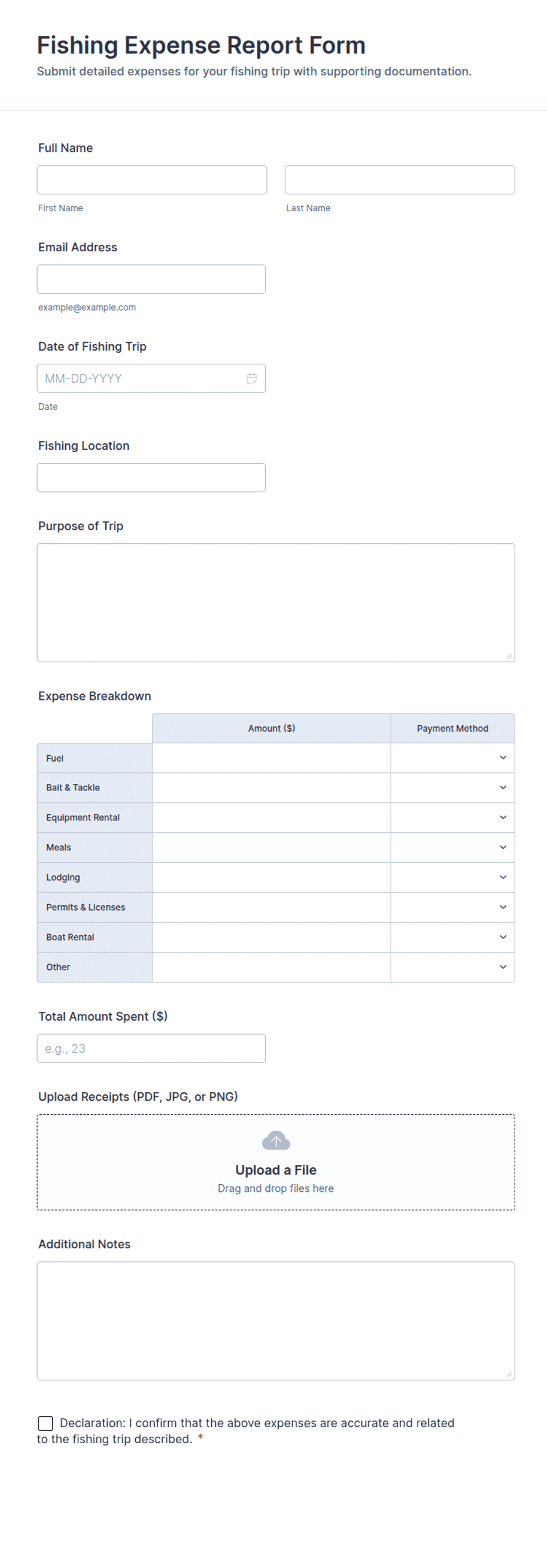Open Meals payment method dropdown
Viewport: 547px width, 1568px height.
[452, 848]
